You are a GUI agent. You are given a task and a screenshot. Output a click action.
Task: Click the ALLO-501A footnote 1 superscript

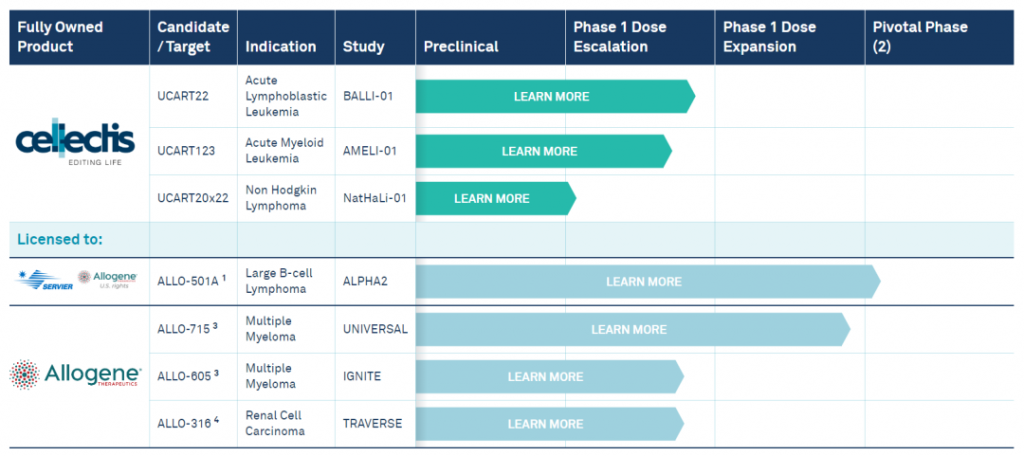(x=224, y=278)
